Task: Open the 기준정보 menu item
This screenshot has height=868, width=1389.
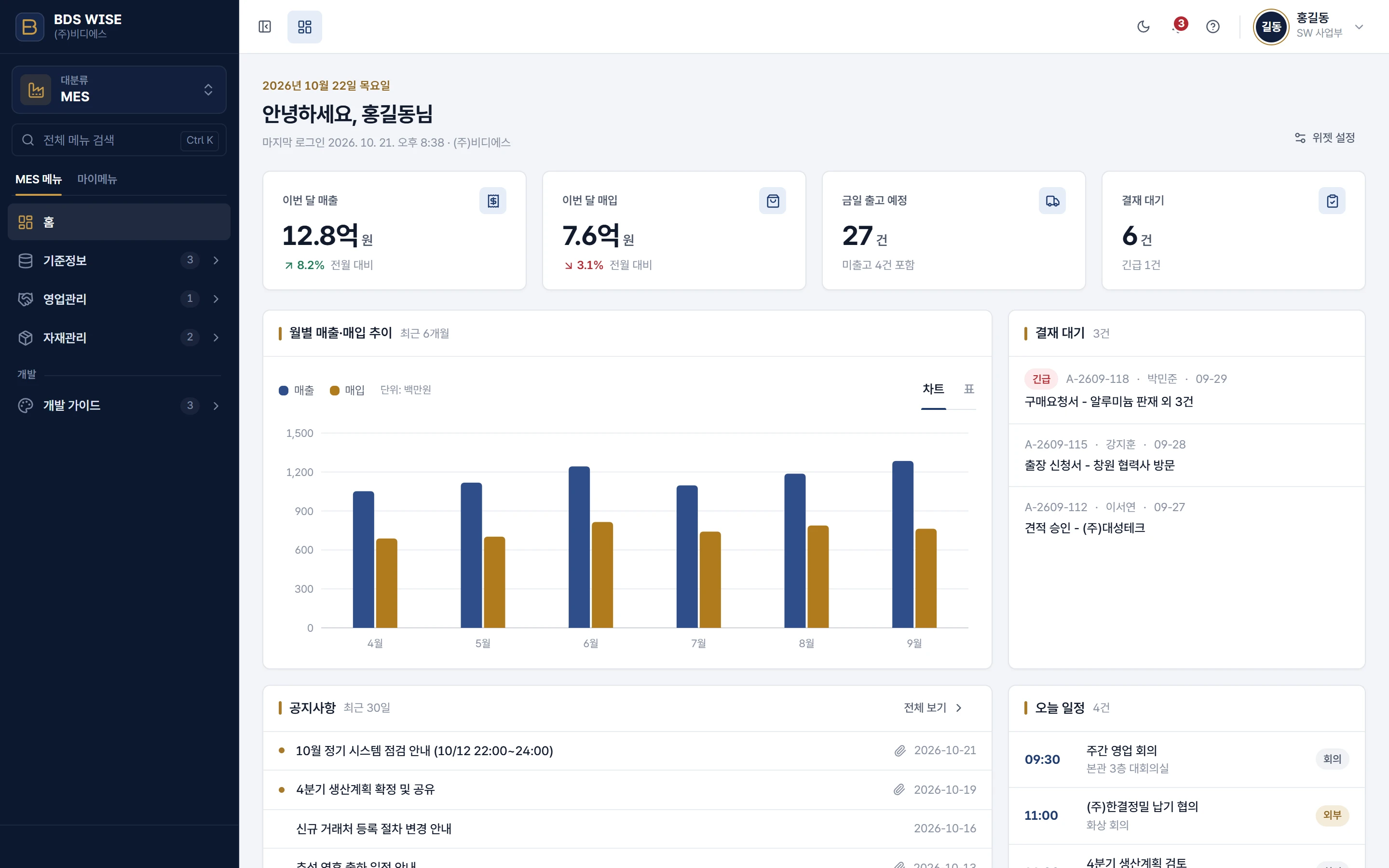Action: click(119, 260)
